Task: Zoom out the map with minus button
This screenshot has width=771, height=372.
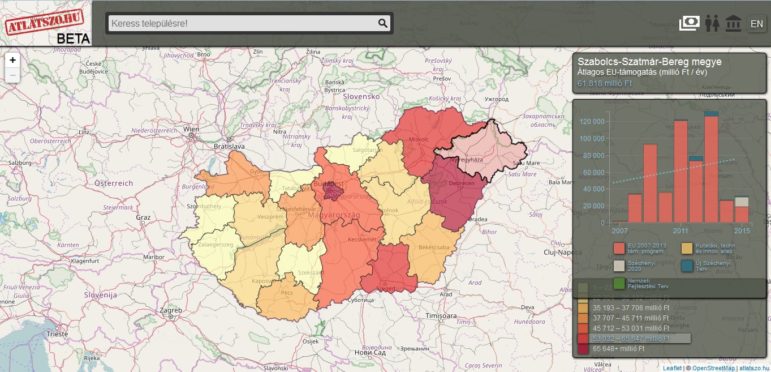Action: pos(13,75)
